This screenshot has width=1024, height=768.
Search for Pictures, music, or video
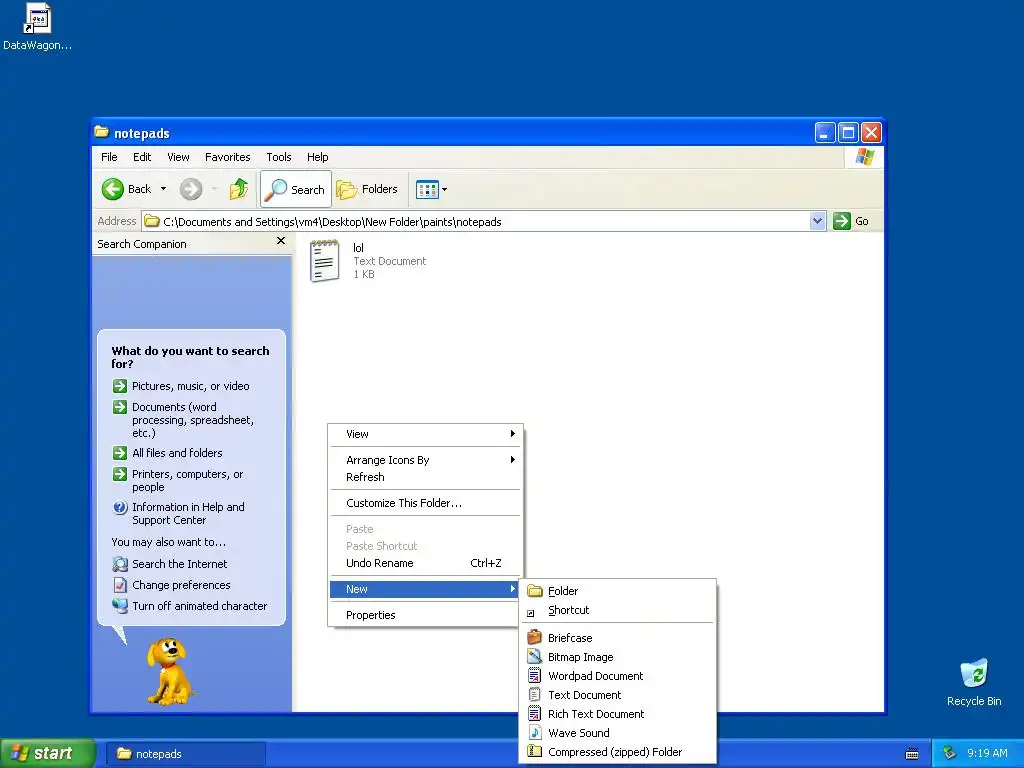[181, 386]
